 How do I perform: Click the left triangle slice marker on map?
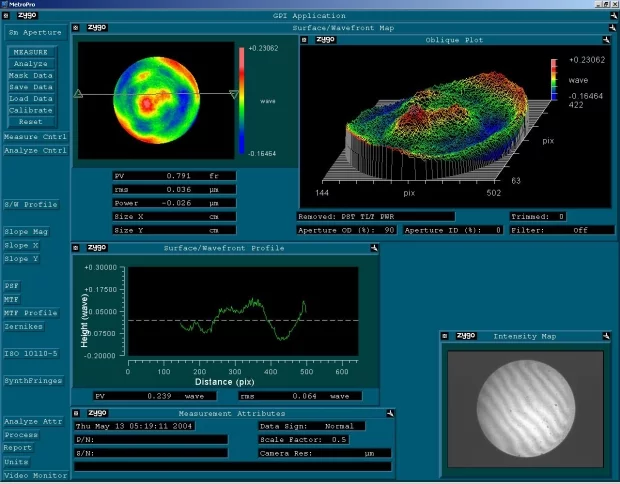click(x=79, y=94)
